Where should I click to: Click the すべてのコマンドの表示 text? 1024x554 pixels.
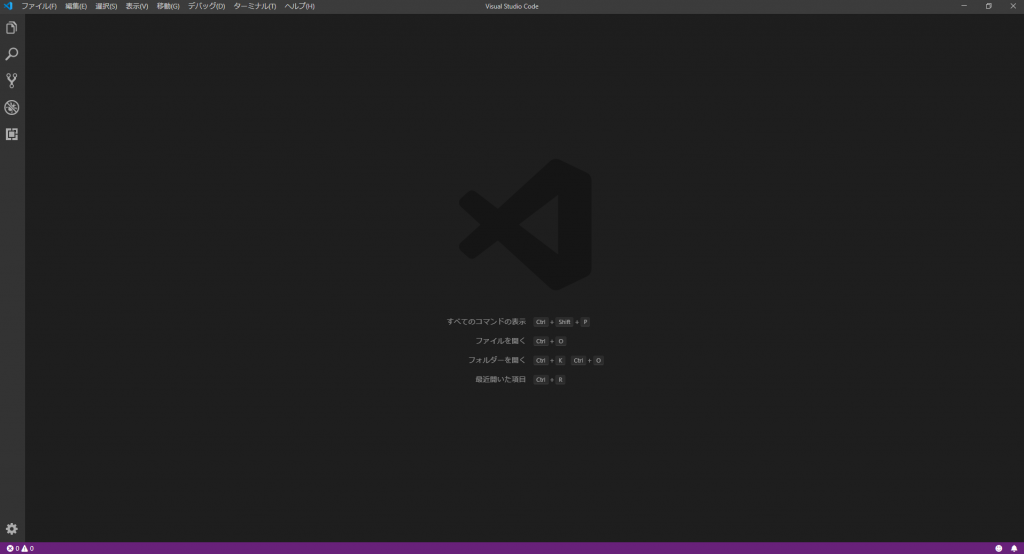coord(486,321)
